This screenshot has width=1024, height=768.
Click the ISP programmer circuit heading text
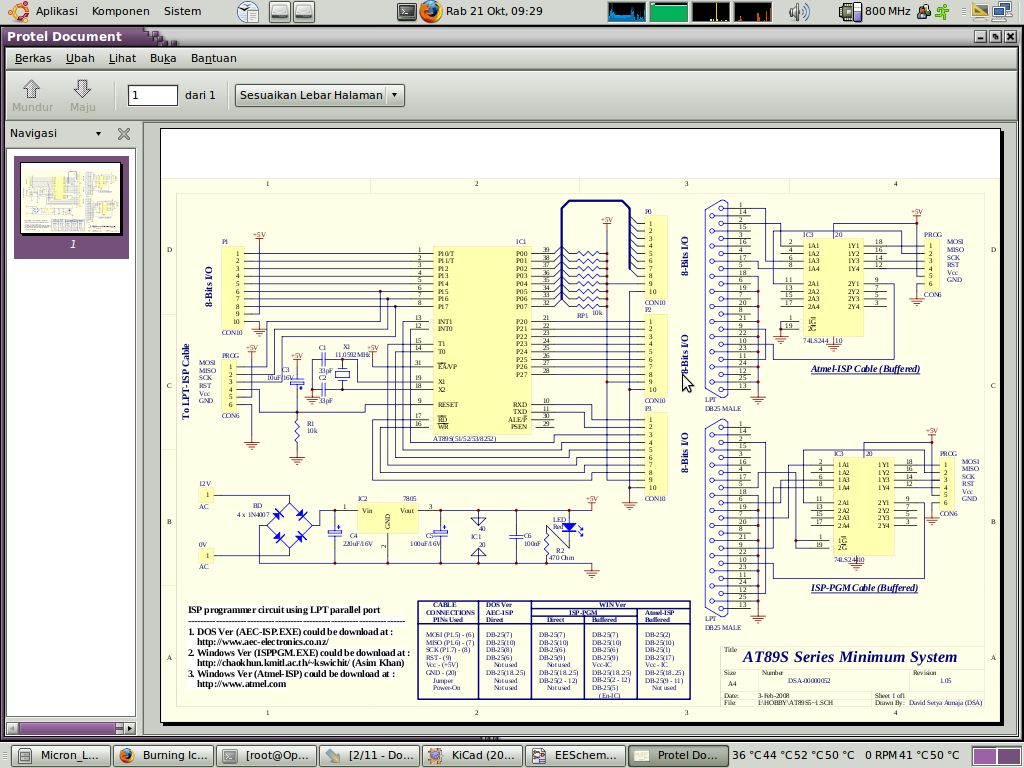tap(284, 610)
